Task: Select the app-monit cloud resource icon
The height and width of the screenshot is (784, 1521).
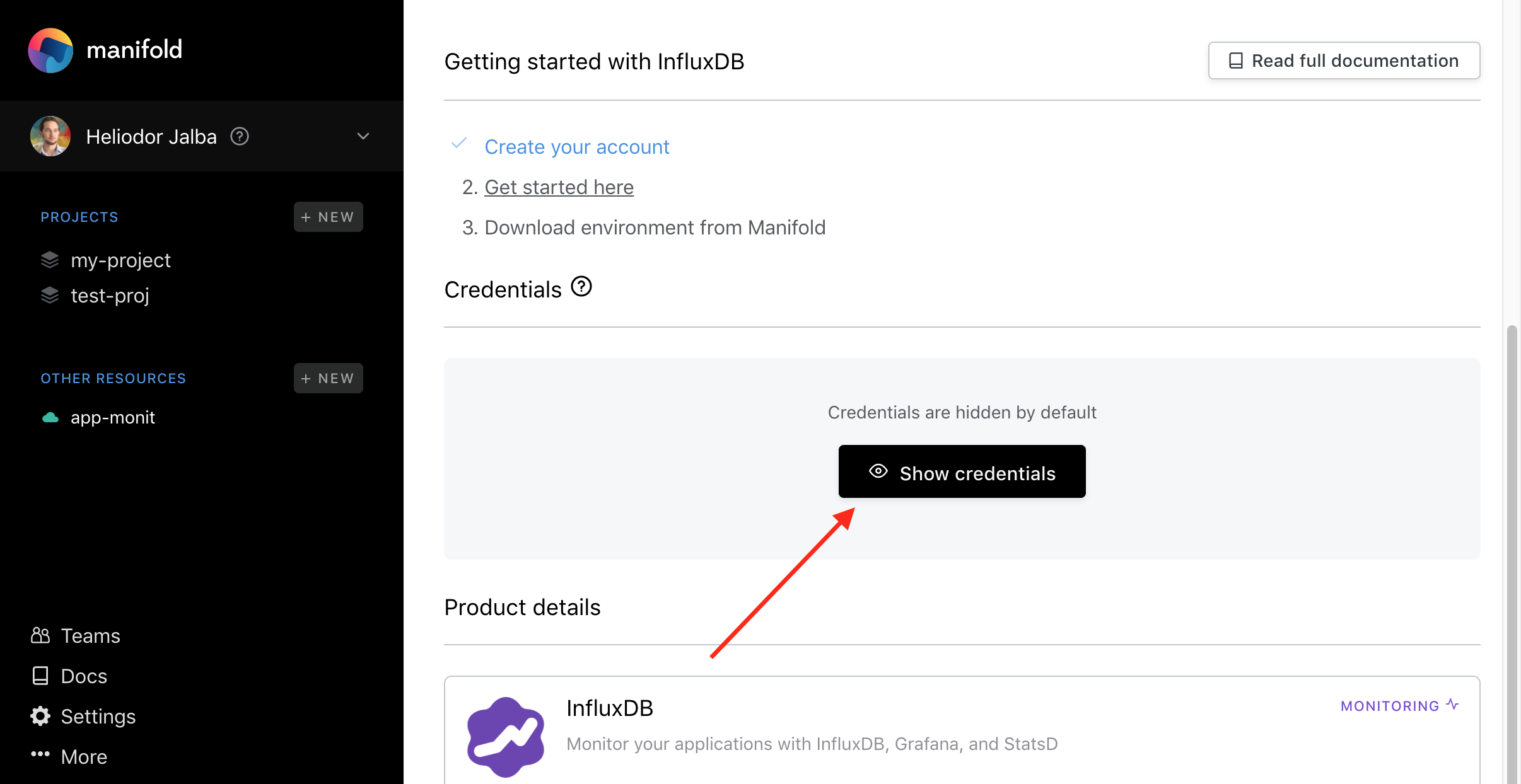Action: [50, 417]
